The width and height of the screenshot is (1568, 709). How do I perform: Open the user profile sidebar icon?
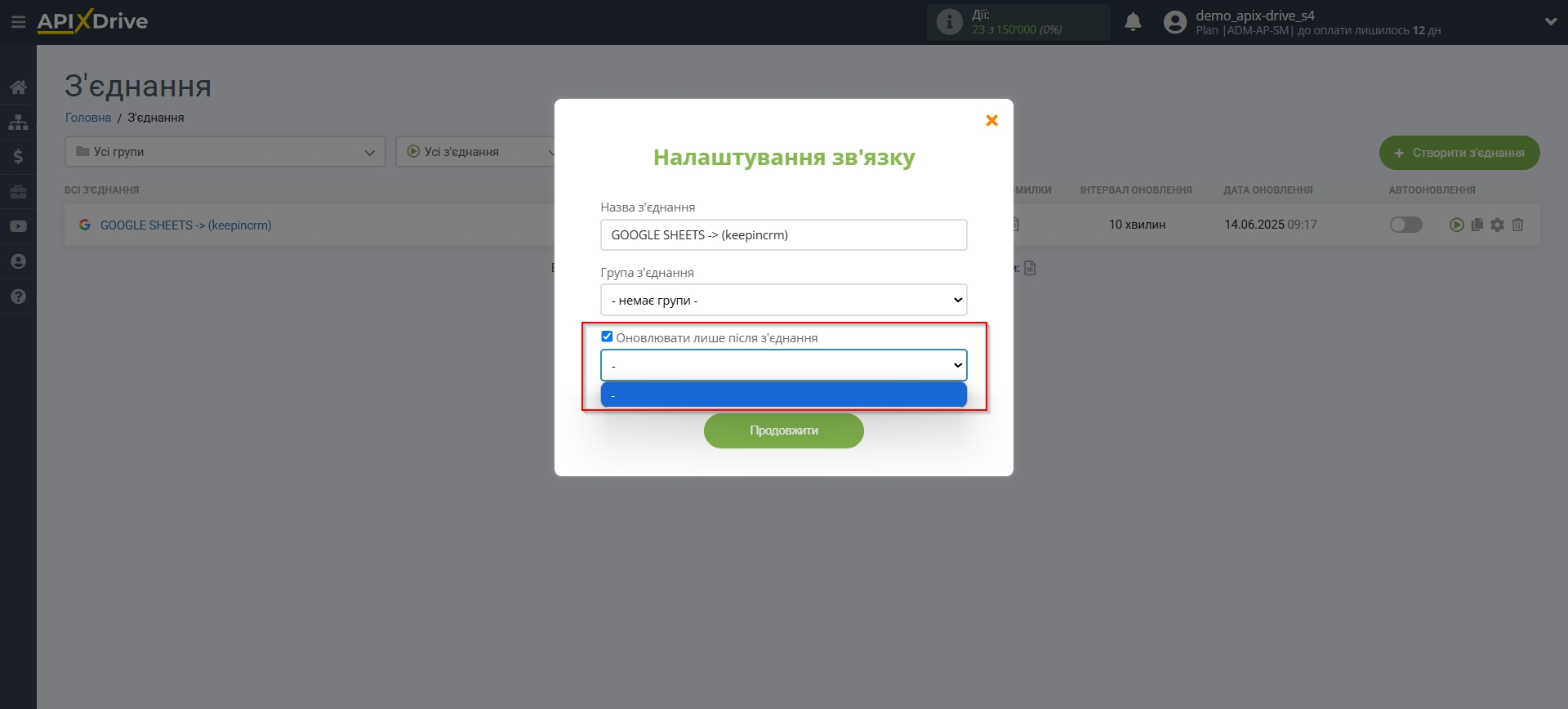pos(18,261)
